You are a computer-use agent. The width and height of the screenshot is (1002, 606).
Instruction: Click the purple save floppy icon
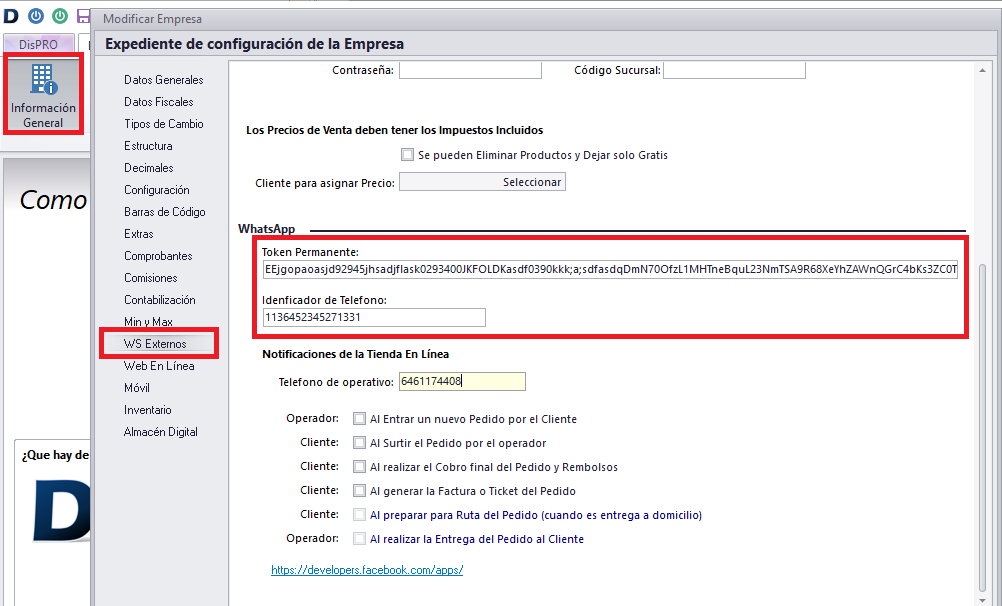(x=82, y=17)
